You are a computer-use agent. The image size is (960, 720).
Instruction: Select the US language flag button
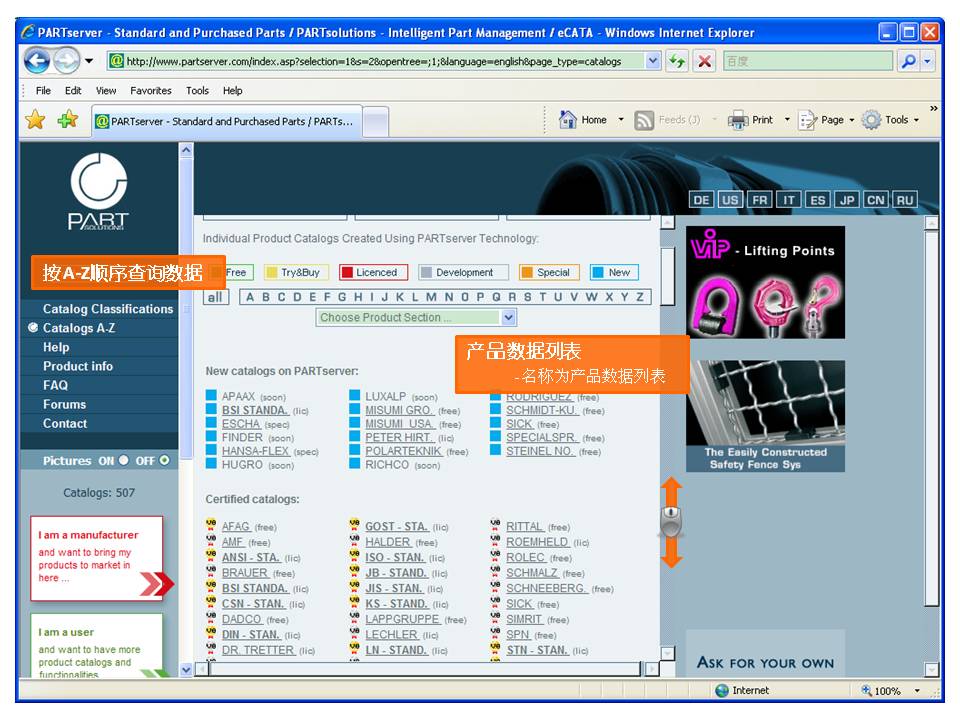pos(730,200)
